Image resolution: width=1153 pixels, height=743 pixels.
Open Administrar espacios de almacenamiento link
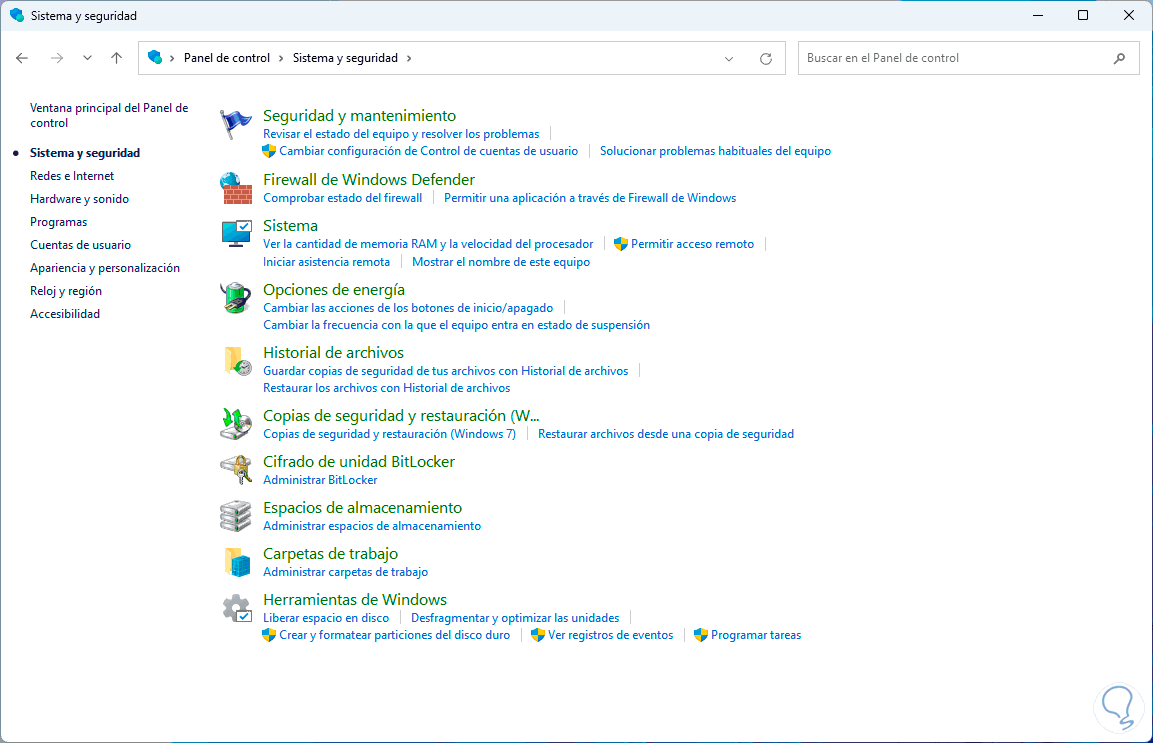click(372, 526)
